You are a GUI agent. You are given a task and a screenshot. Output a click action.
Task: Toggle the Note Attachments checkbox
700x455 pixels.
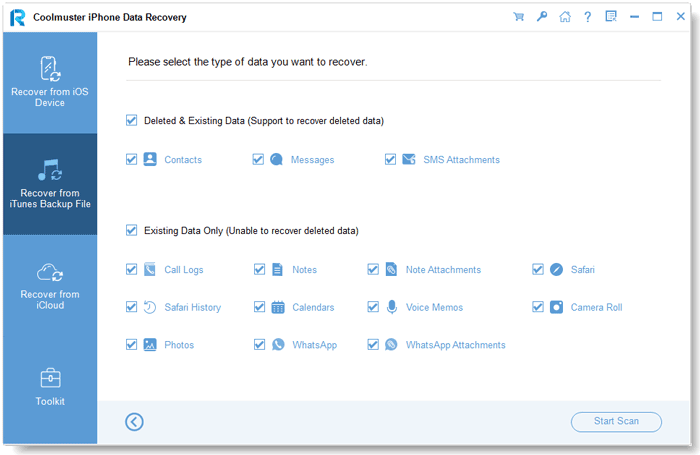373,269
